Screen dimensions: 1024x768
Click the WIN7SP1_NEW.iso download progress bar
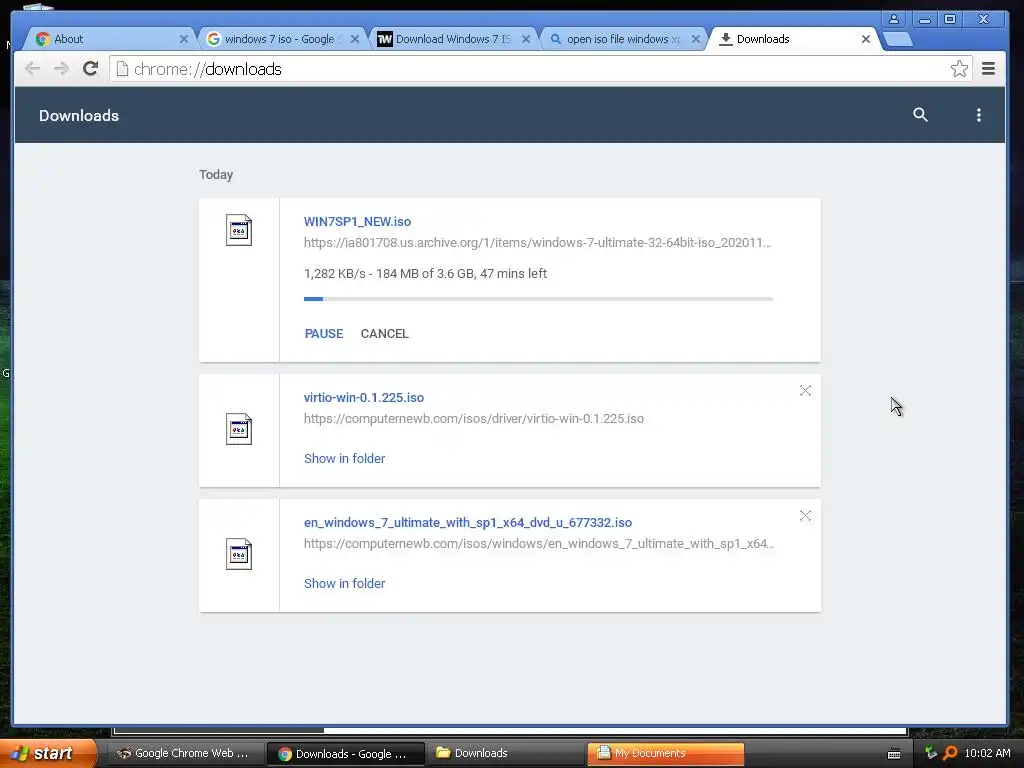[x=539, y=299]
